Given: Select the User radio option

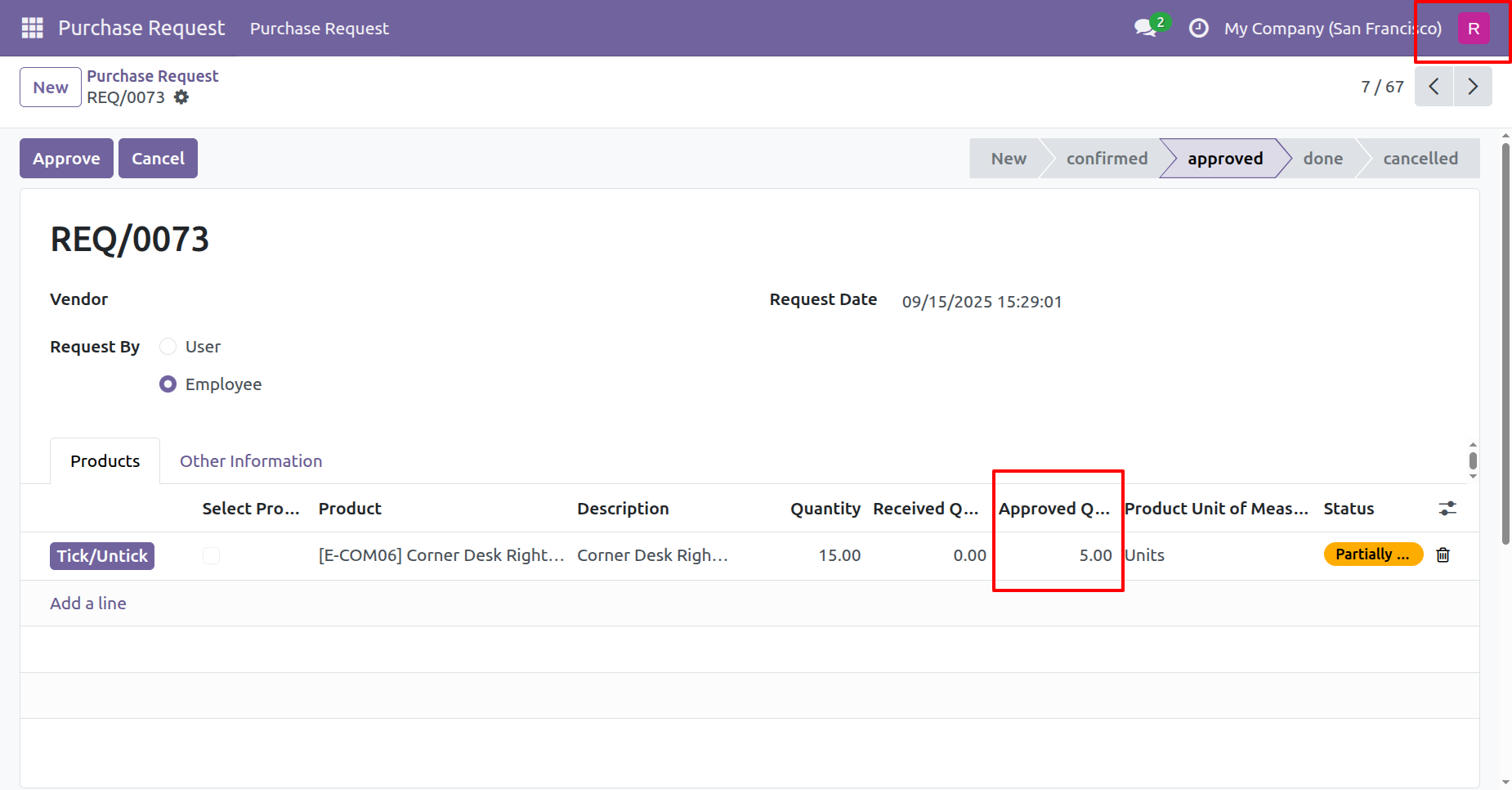Looking at the screenshot, I should [x=168, y=347].
